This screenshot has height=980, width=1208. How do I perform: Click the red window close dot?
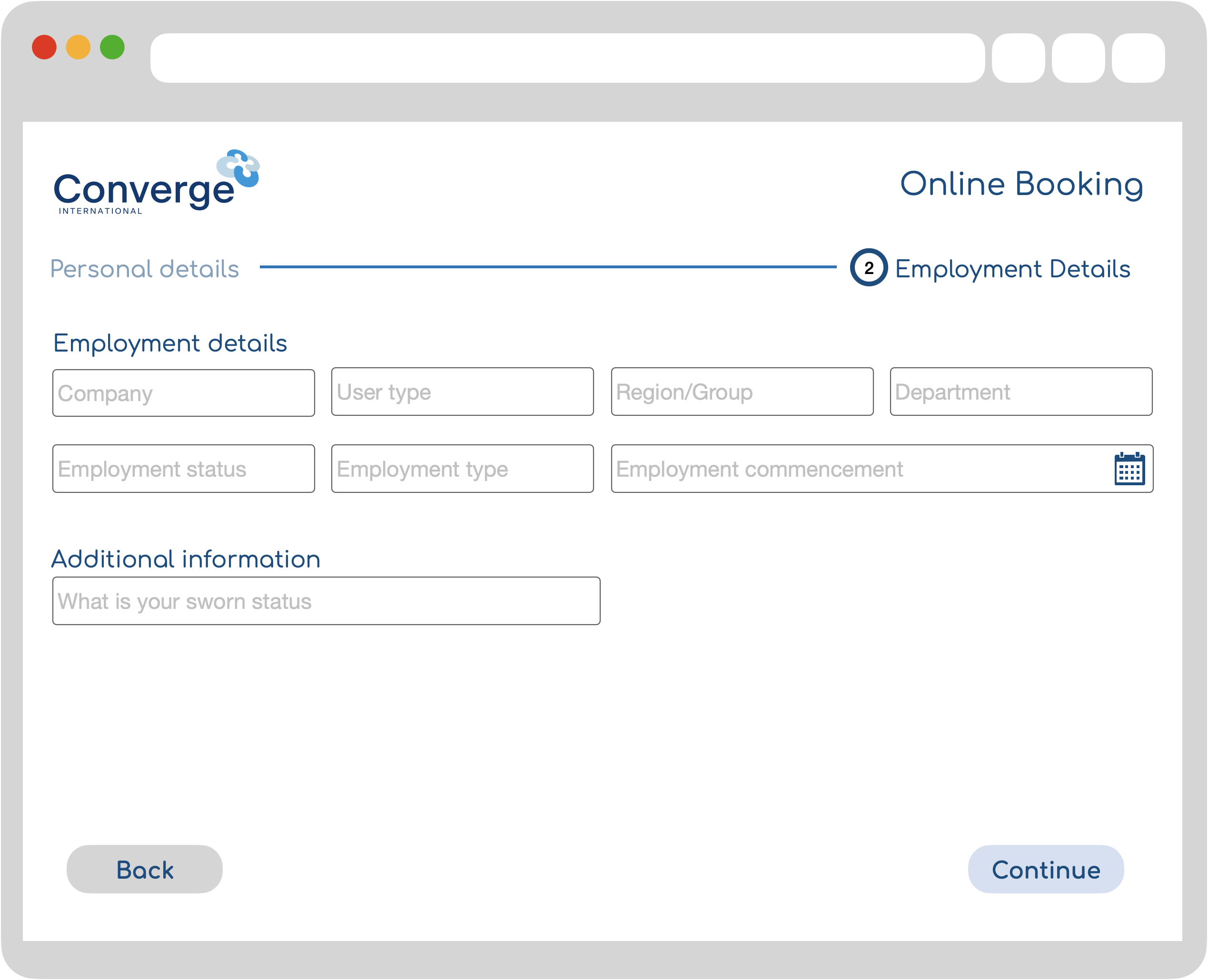click(44, 47)
